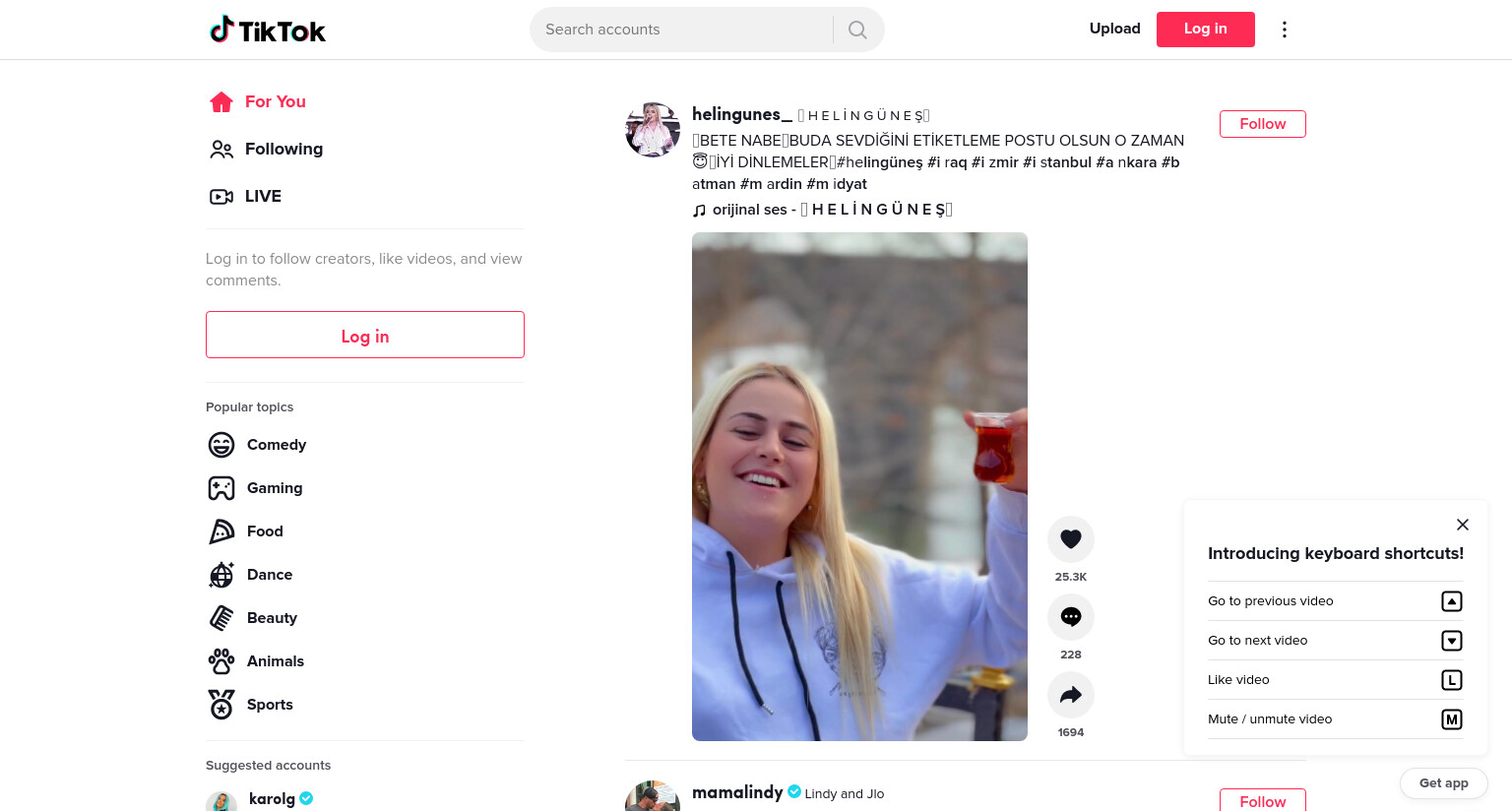1512x811 pixels.
Task: Click the Popular topics heading
Action: pos(249,407)
